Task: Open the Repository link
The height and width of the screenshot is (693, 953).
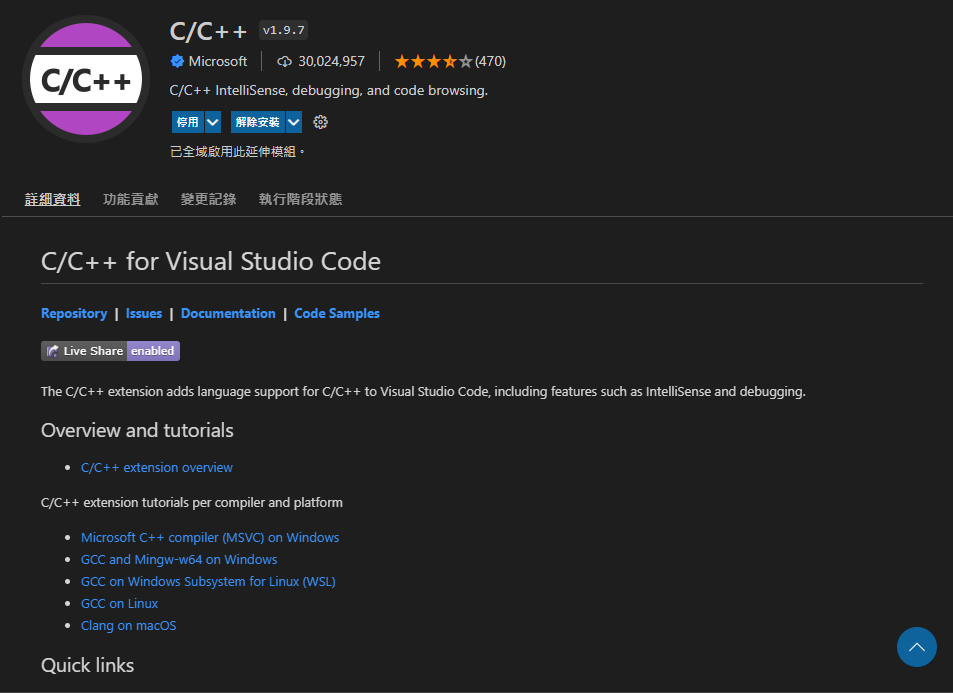Action: pos(74,314)
